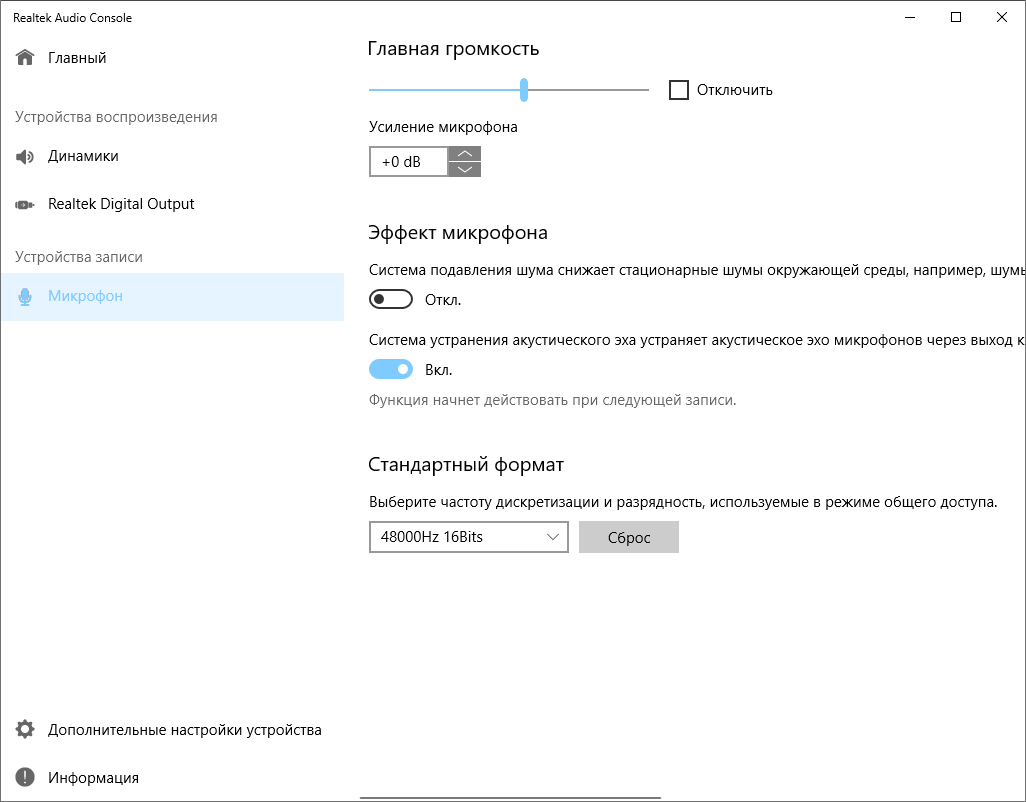Open Дополнительные настройки устройства
The height and width of the screenshot is (802, 1026).
pos(184,730)
